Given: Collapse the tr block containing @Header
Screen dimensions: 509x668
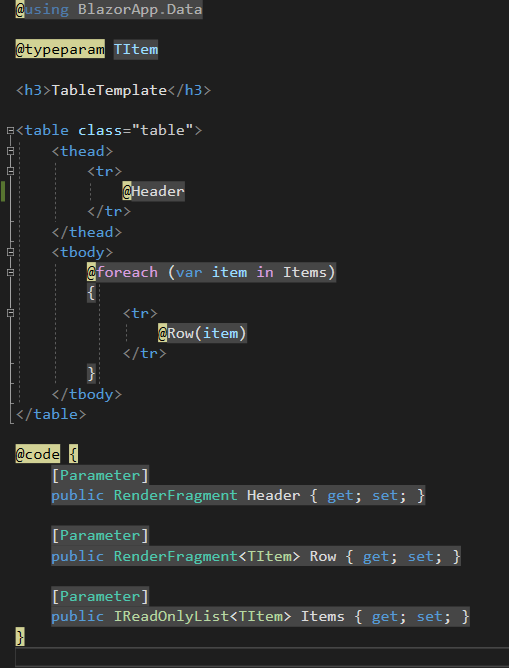Looking at the screenshot, I should [x=11, y=171].
